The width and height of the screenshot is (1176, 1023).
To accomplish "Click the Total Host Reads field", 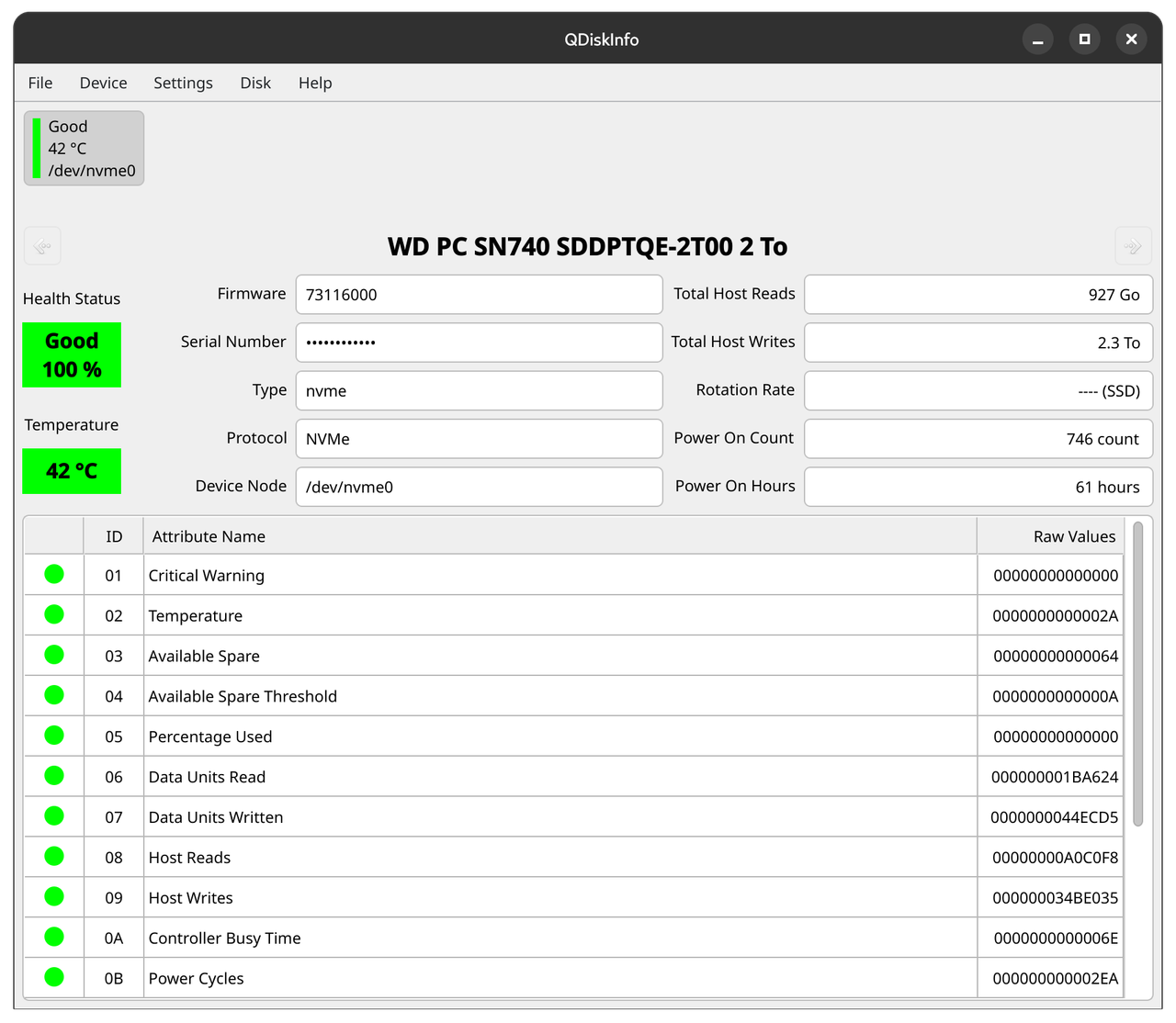I will pyautogui.click(x=978, y=294).
